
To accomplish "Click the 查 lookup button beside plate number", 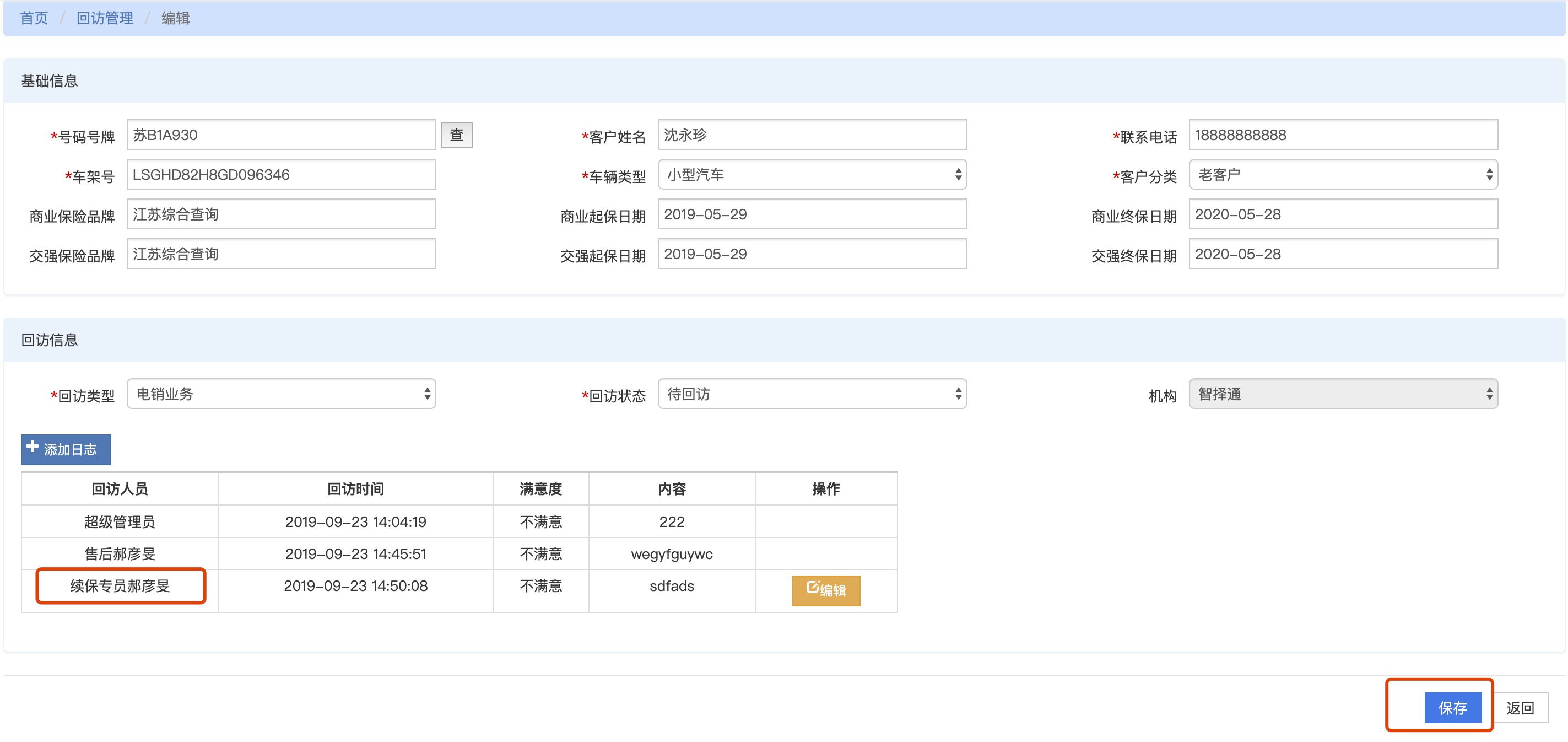I will (x=456, y=135).
